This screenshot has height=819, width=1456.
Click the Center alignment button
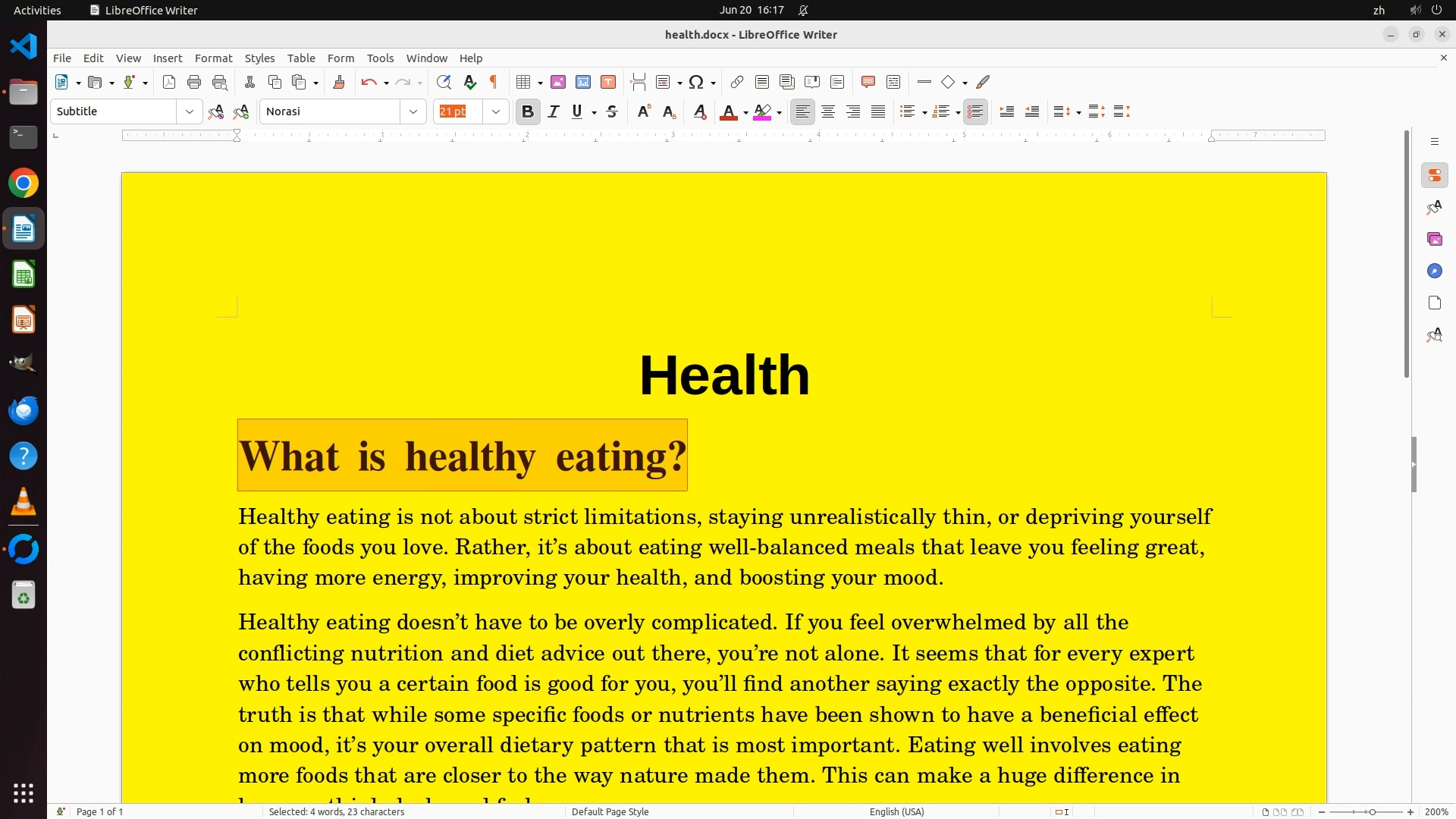[x=828, y=111]
